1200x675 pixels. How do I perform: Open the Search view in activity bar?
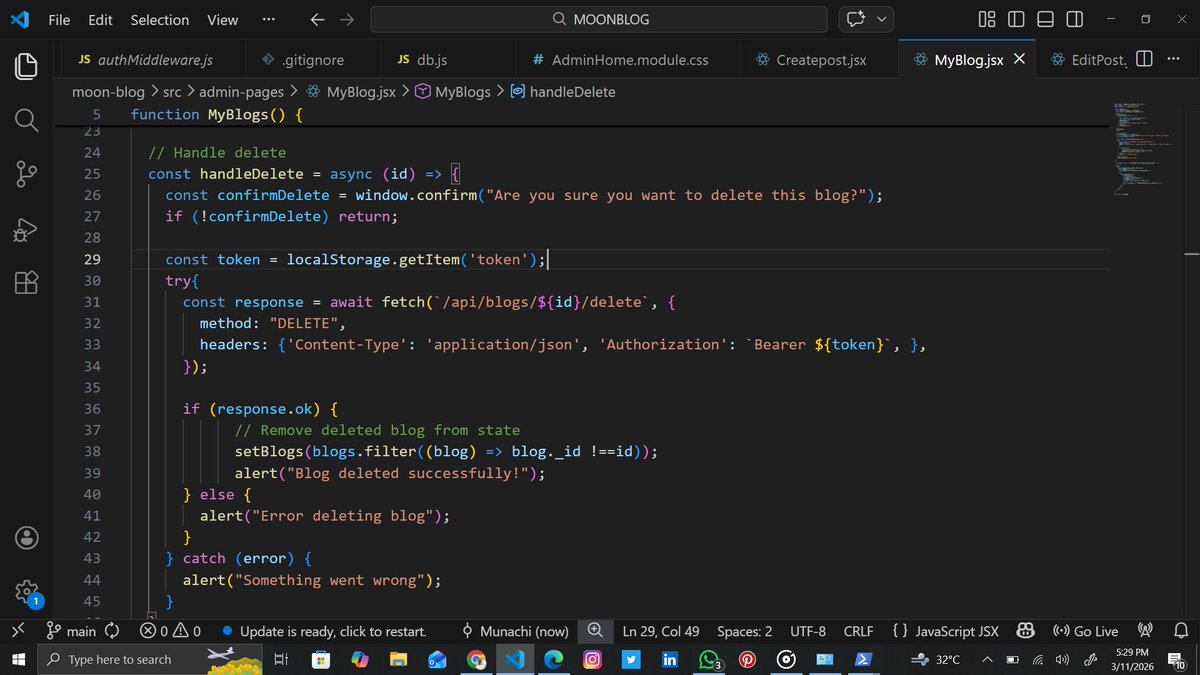coord(26,121)
